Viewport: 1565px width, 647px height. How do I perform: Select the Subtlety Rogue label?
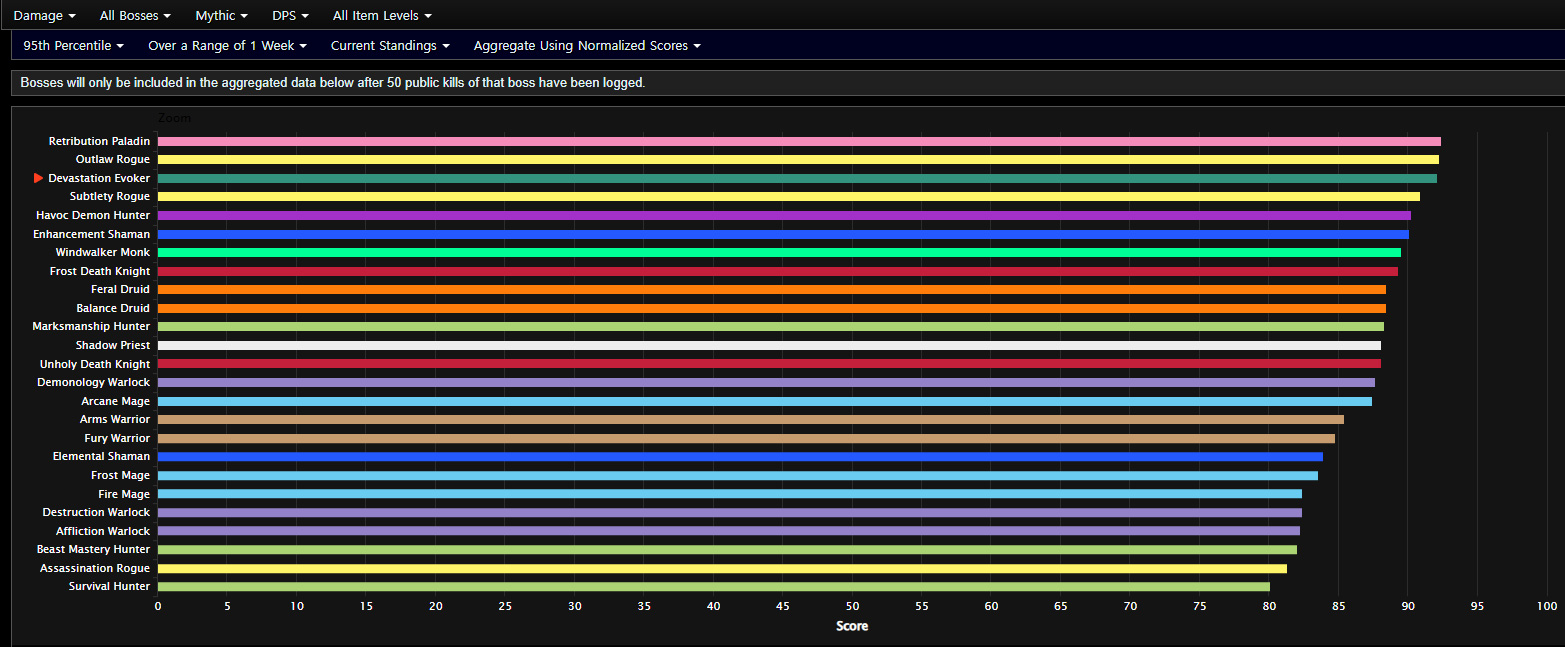111,197
